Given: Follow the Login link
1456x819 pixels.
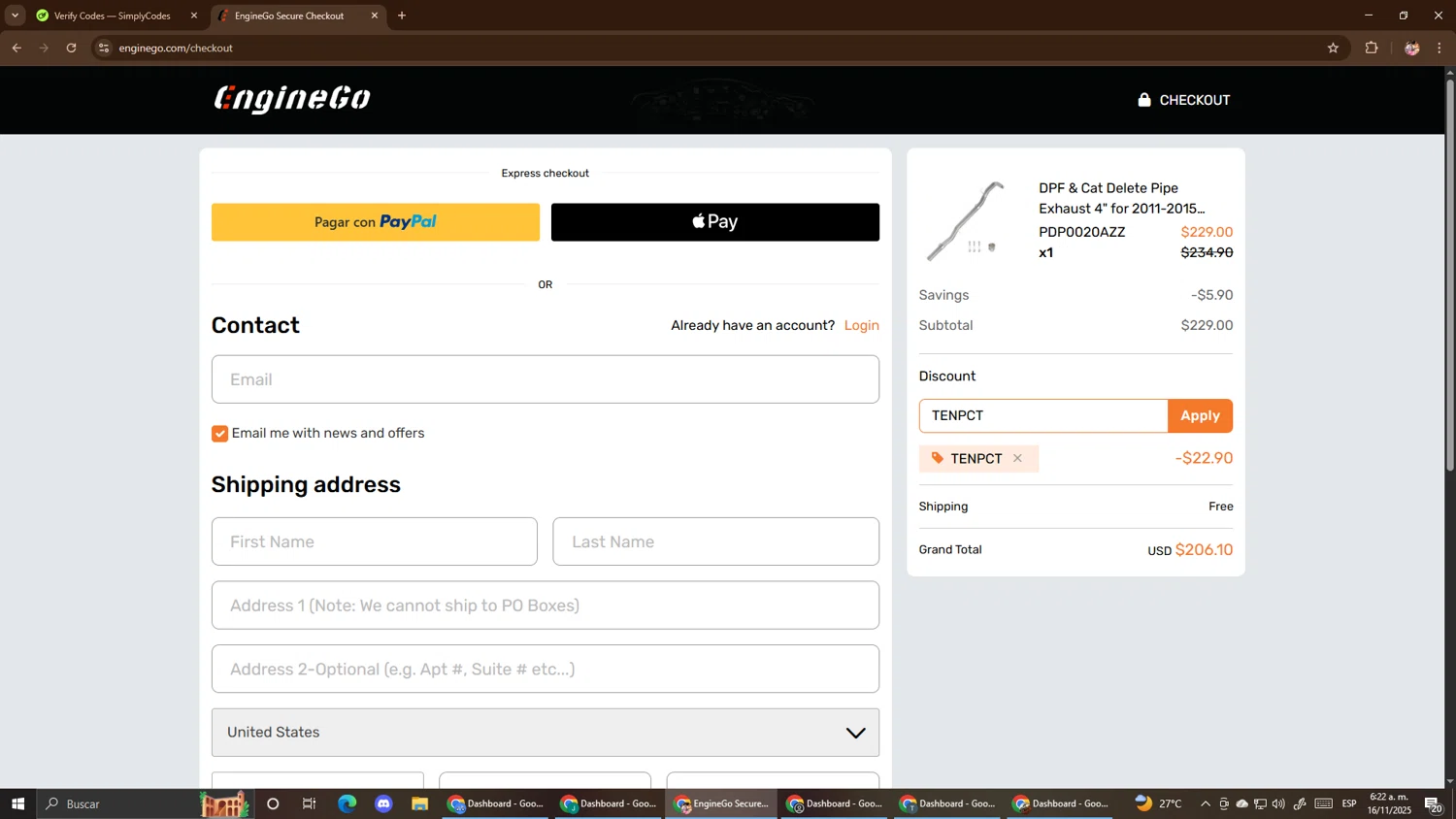Looking at the screenshot, I should [862, 325].
